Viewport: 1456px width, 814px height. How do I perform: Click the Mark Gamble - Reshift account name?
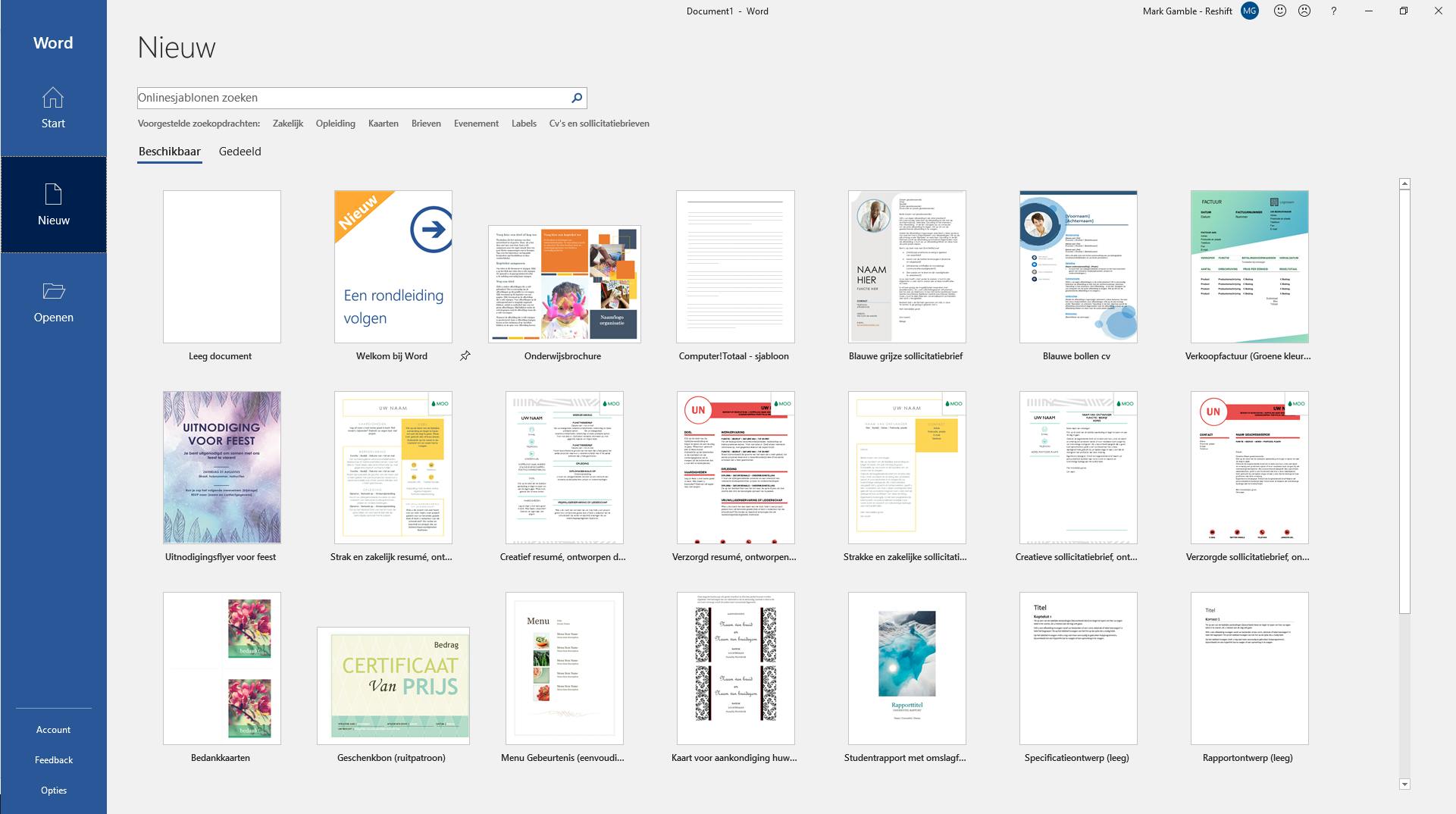tap(1187, 11)
